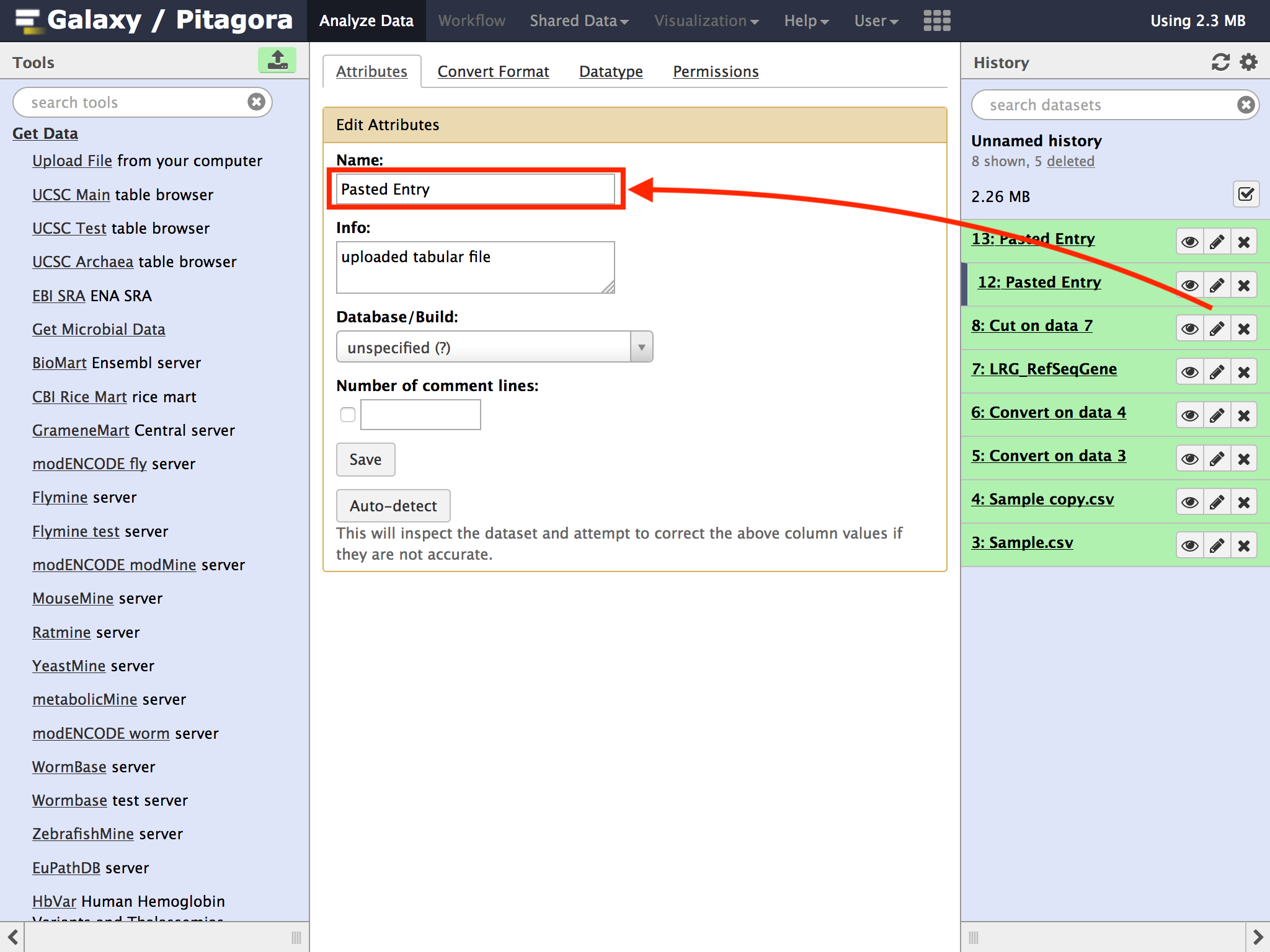Open the grid apps icon in top bar
The image size is (1270, 952).
(936, 20)
